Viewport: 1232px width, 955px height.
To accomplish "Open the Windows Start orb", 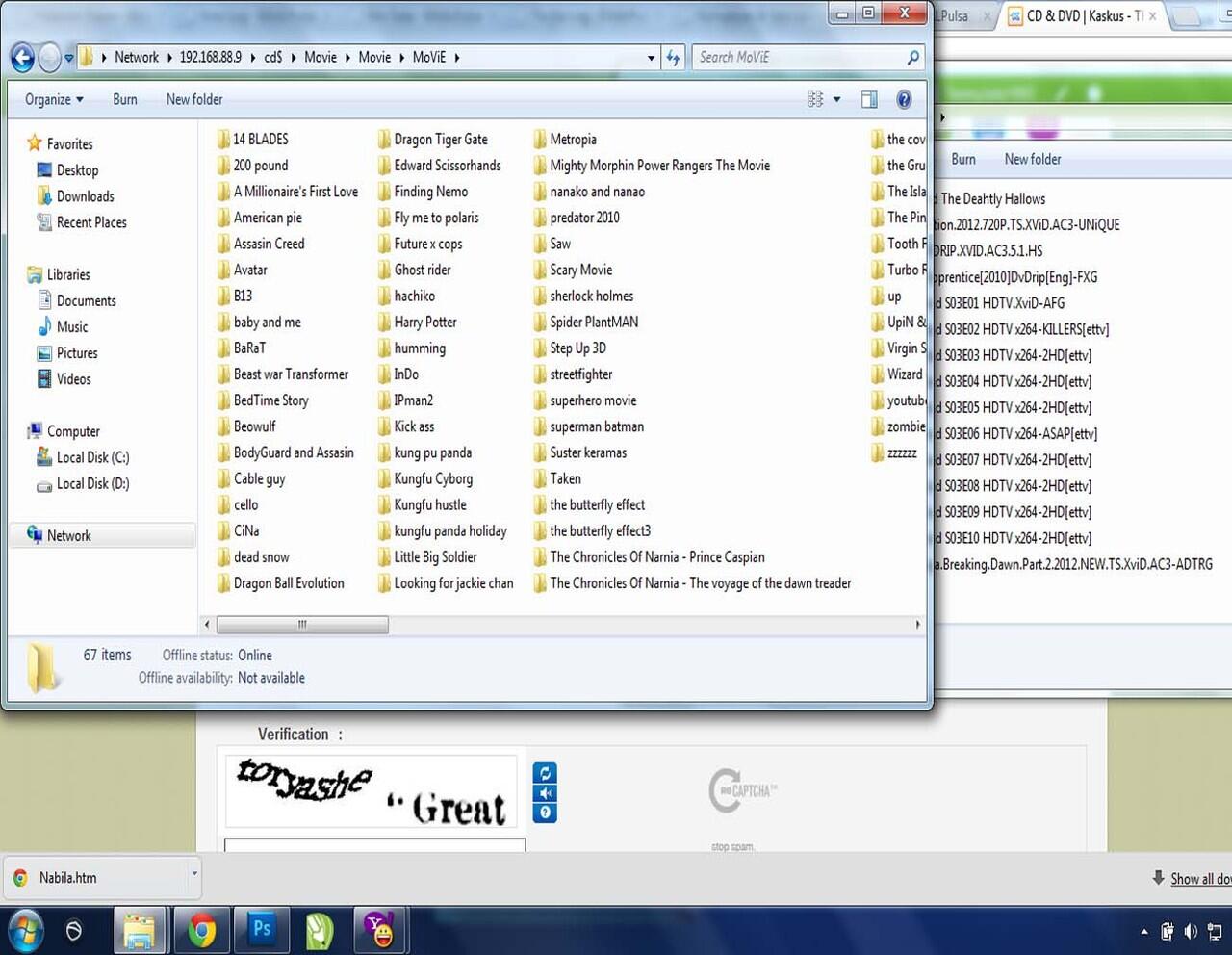I will click(x=25, y=930).
